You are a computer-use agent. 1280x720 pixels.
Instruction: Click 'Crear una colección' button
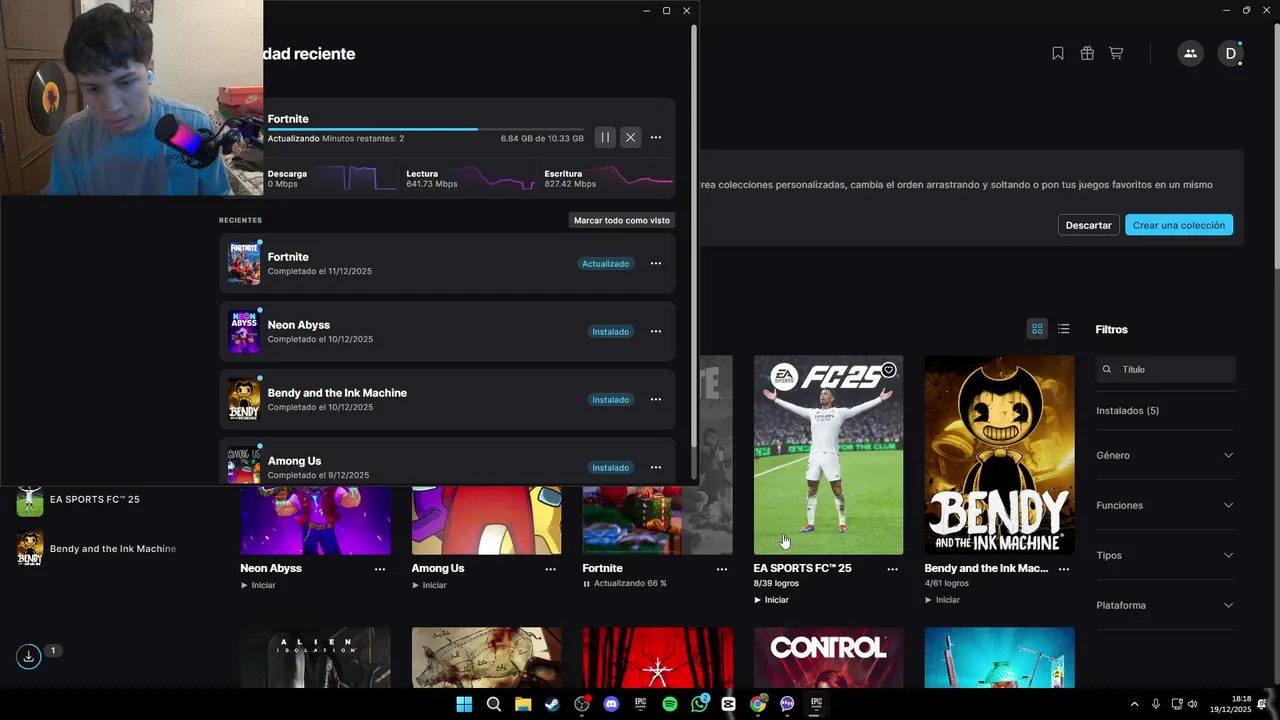tap(1179, 225)
